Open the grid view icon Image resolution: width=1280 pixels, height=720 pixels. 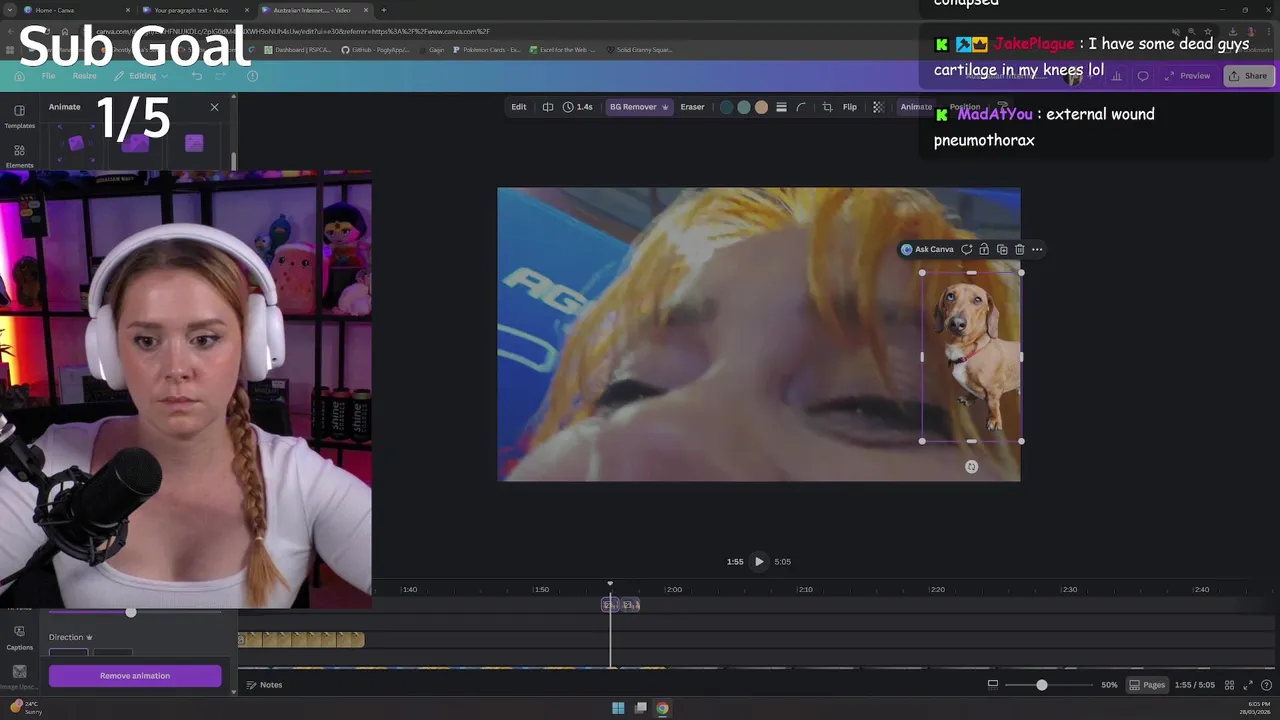pos(1229,685)
